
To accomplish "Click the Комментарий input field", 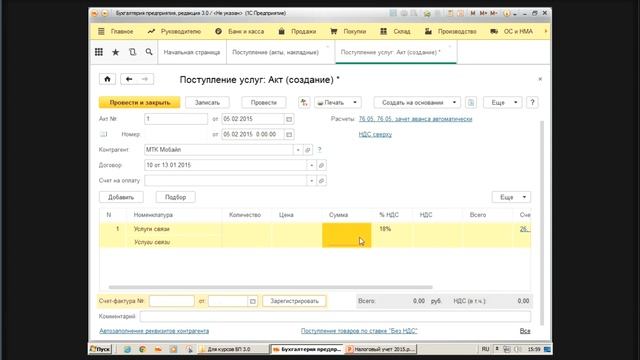I will [335, 316].
